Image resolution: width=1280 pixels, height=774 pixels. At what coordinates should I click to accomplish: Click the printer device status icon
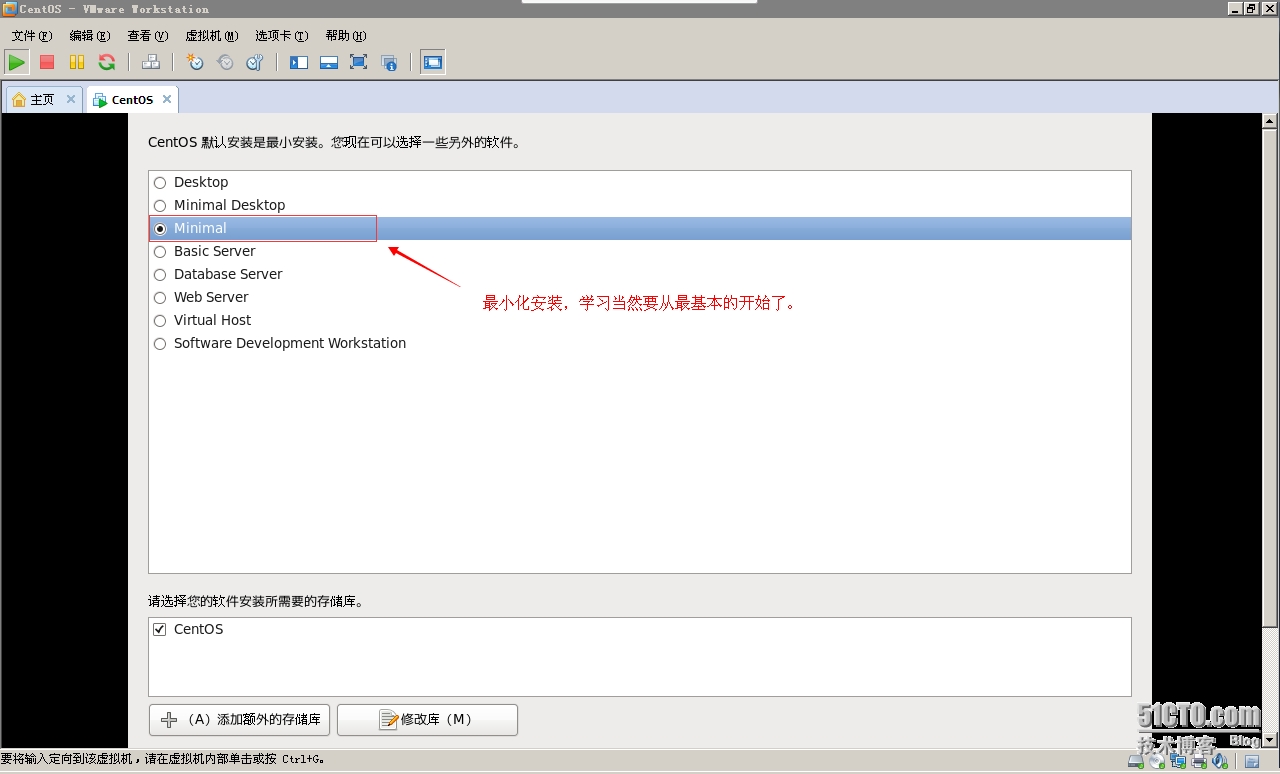1199,761
